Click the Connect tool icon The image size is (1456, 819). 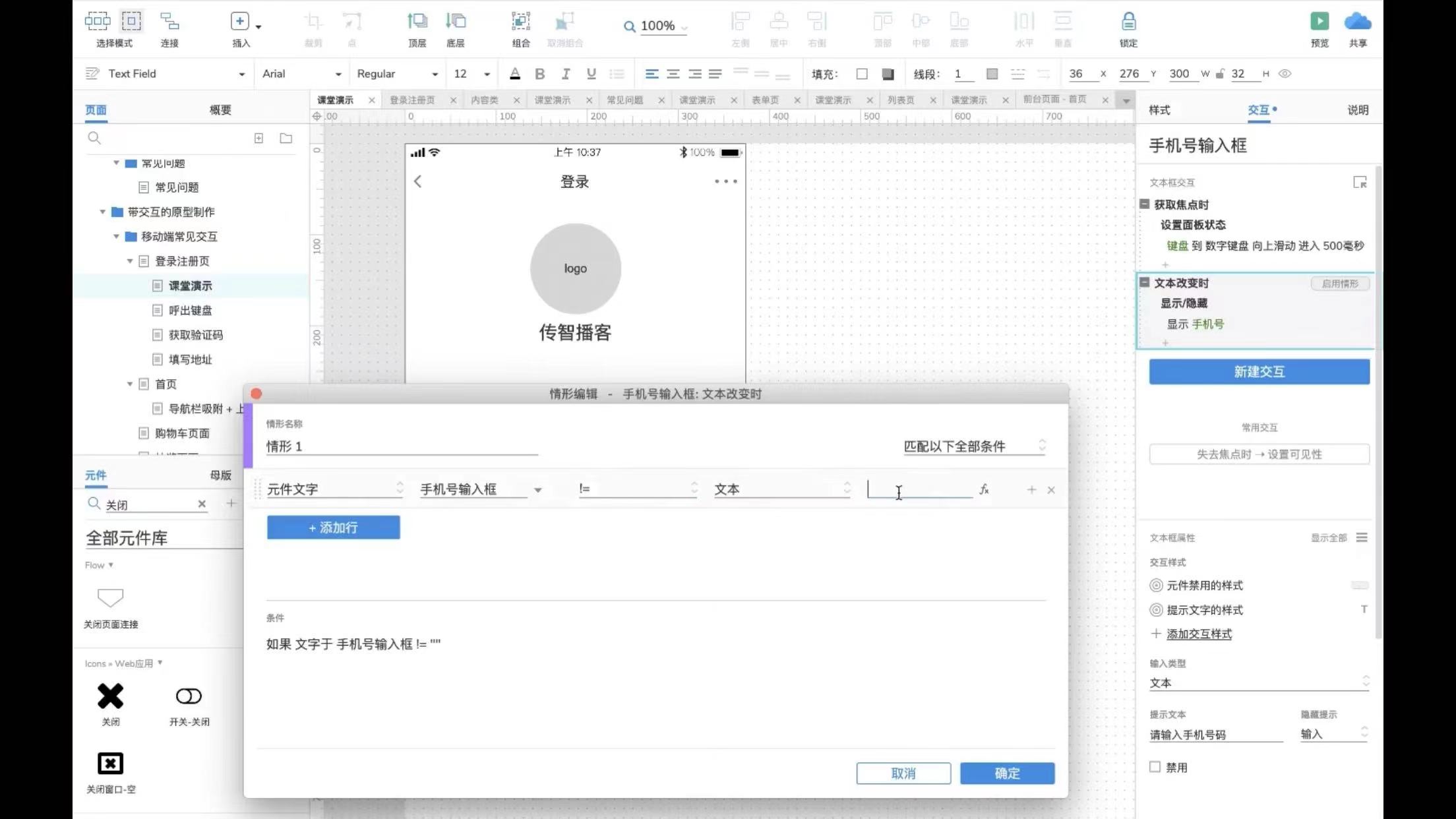pyautogui.click(x=169, y=22)
